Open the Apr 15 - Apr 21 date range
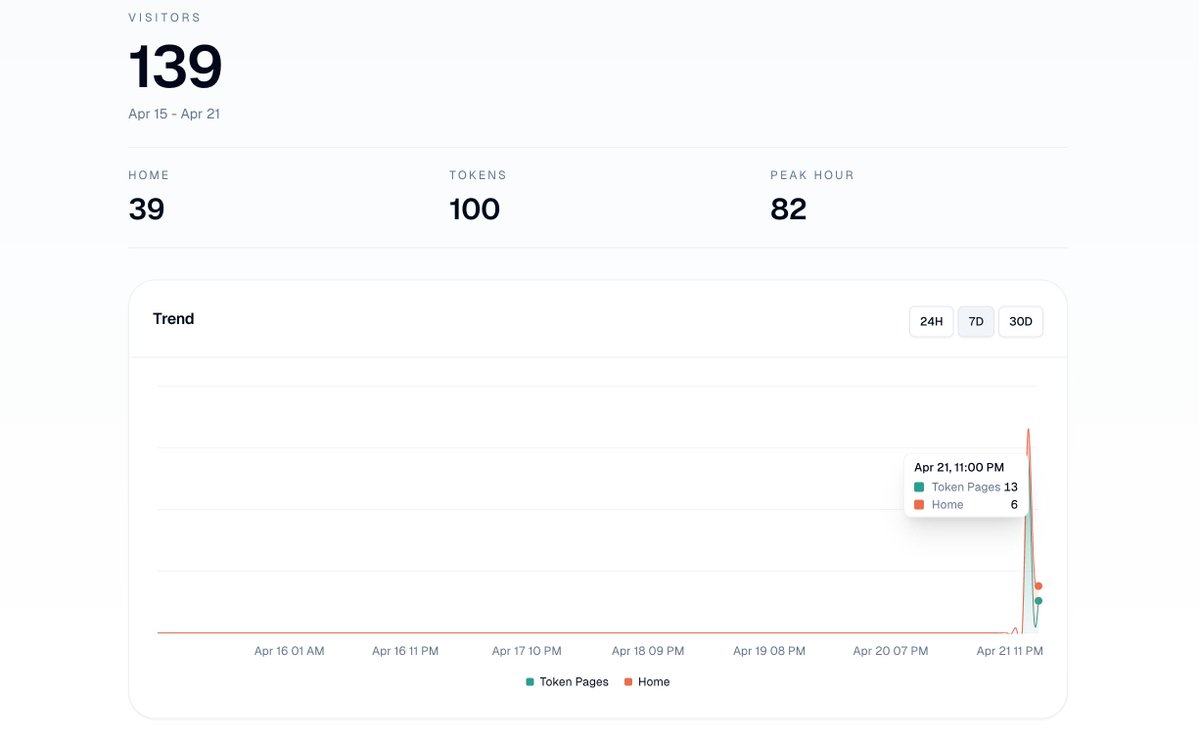 click(174, 113)
